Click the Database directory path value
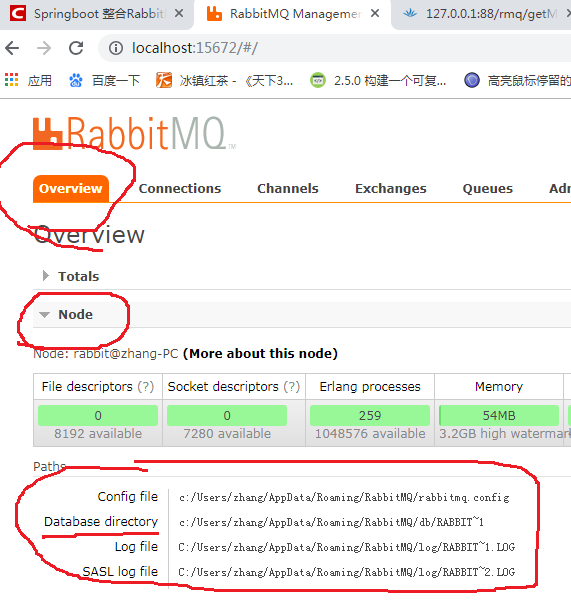571x606 pixels. (x=331, y=523)
